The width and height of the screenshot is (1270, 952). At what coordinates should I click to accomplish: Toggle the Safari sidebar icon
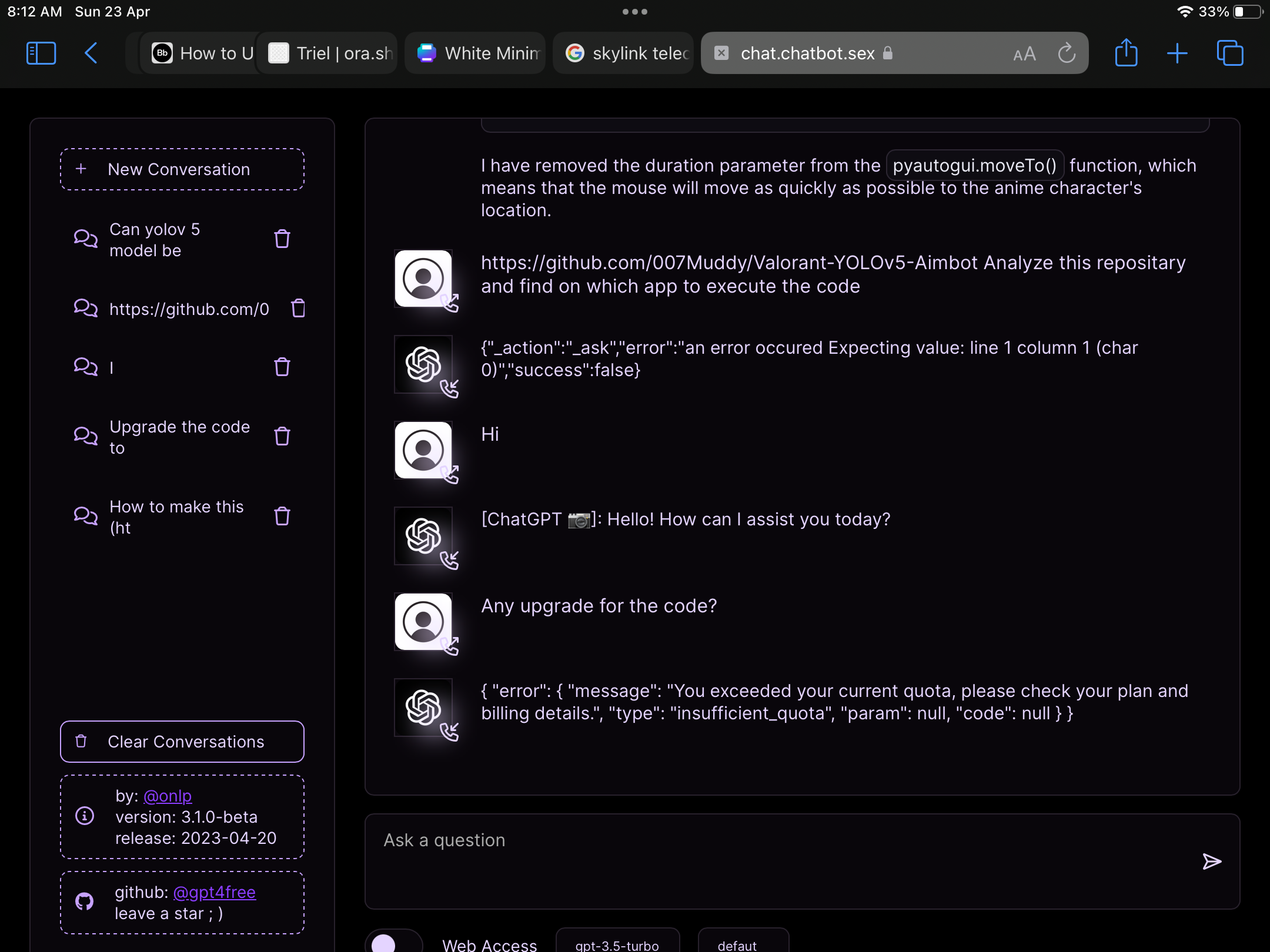[x=41, y=53]
